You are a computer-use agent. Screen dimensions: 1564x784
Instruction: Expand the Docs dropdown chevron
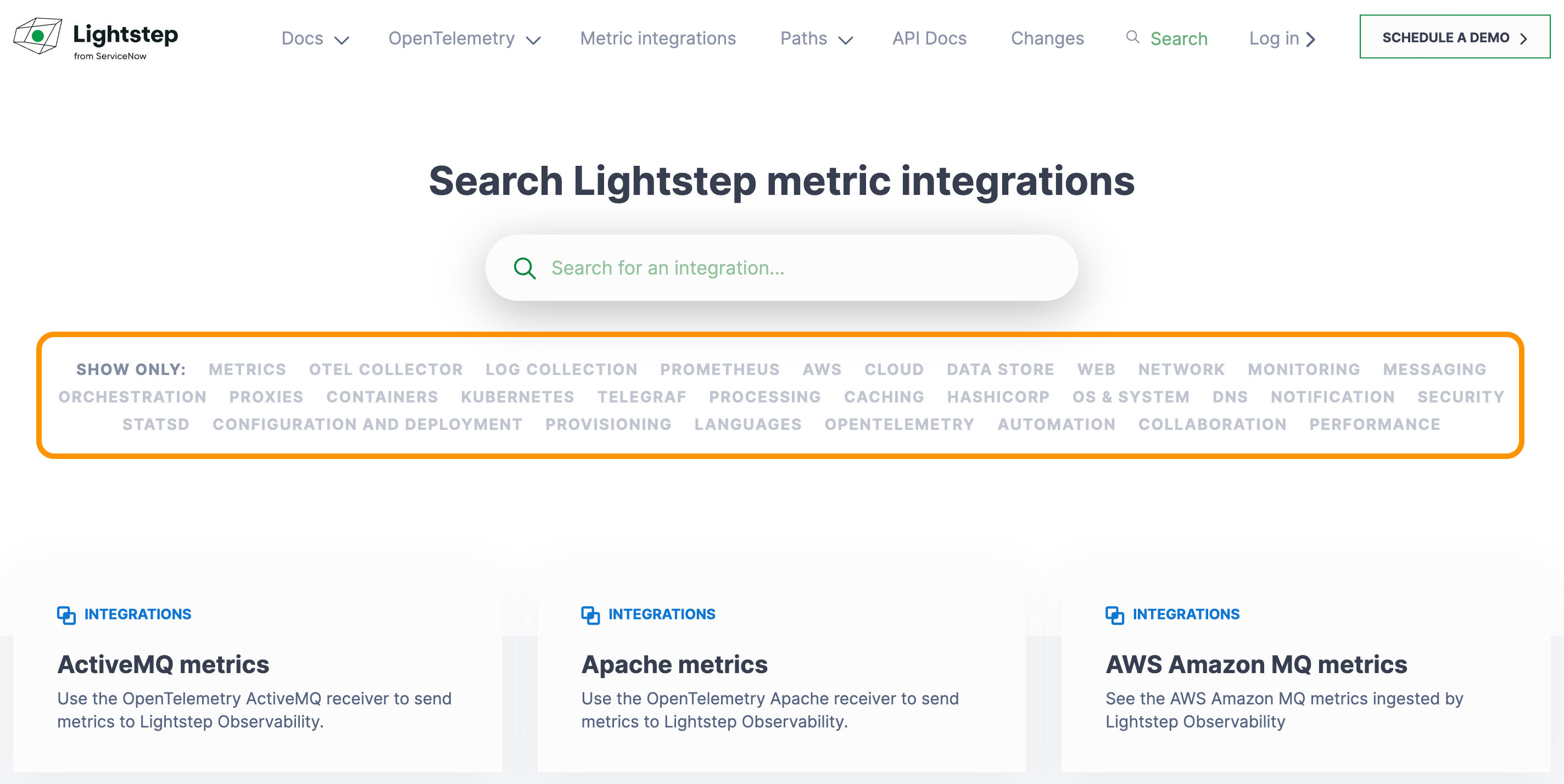pos(342,41)
